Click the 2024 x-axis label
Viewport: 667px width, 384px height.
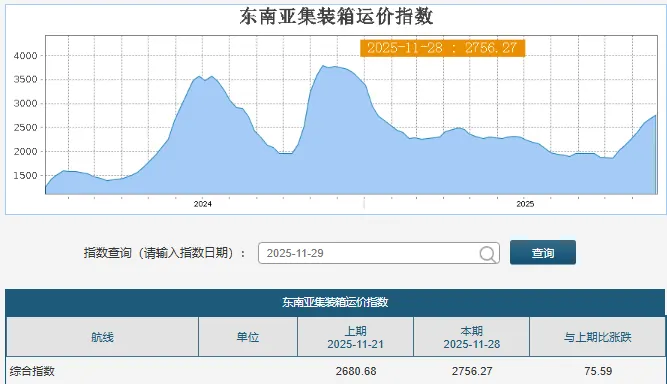[x=202, y=204]
